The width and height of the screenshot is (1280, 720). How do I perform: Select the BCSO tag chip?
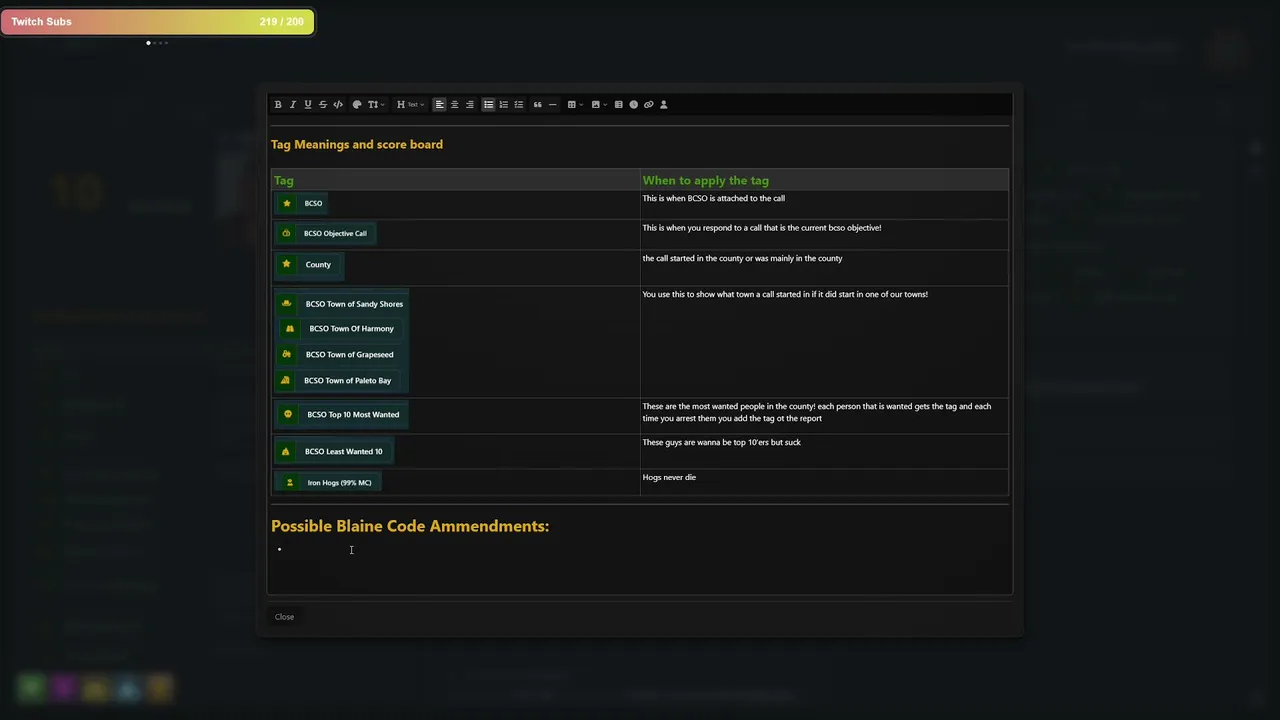pyautogui.click(x=303, y=203)
